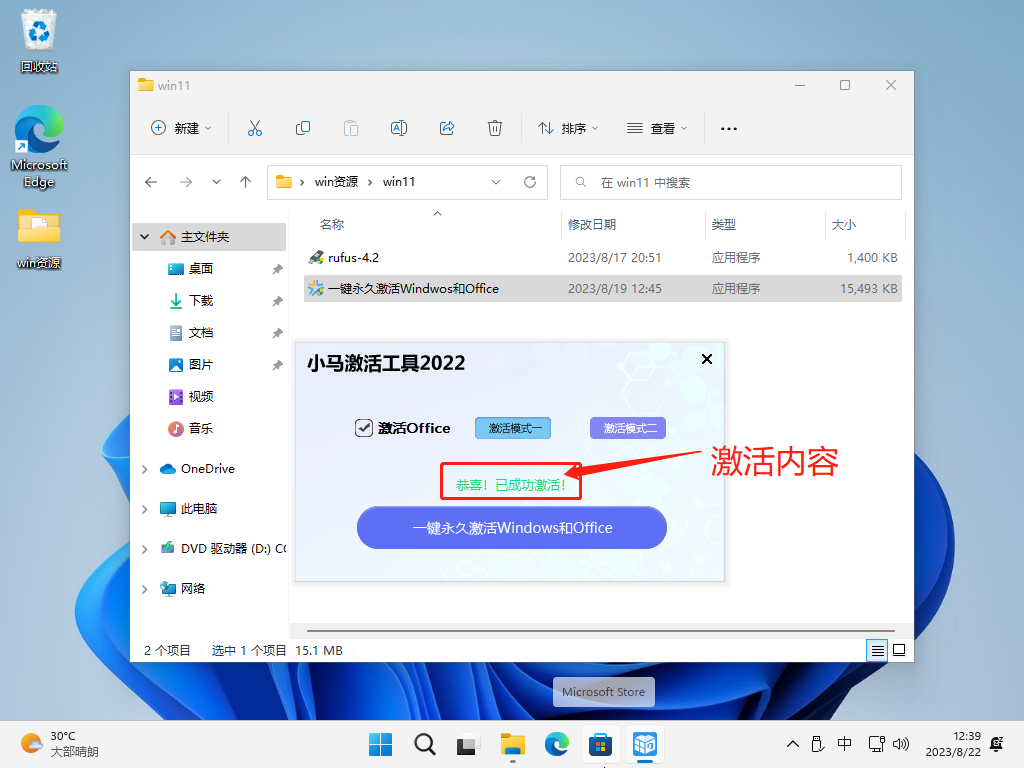This screenshot has height=768, width=1024.
Task: Click the Rename icon in toolbar
Action: 399,128
